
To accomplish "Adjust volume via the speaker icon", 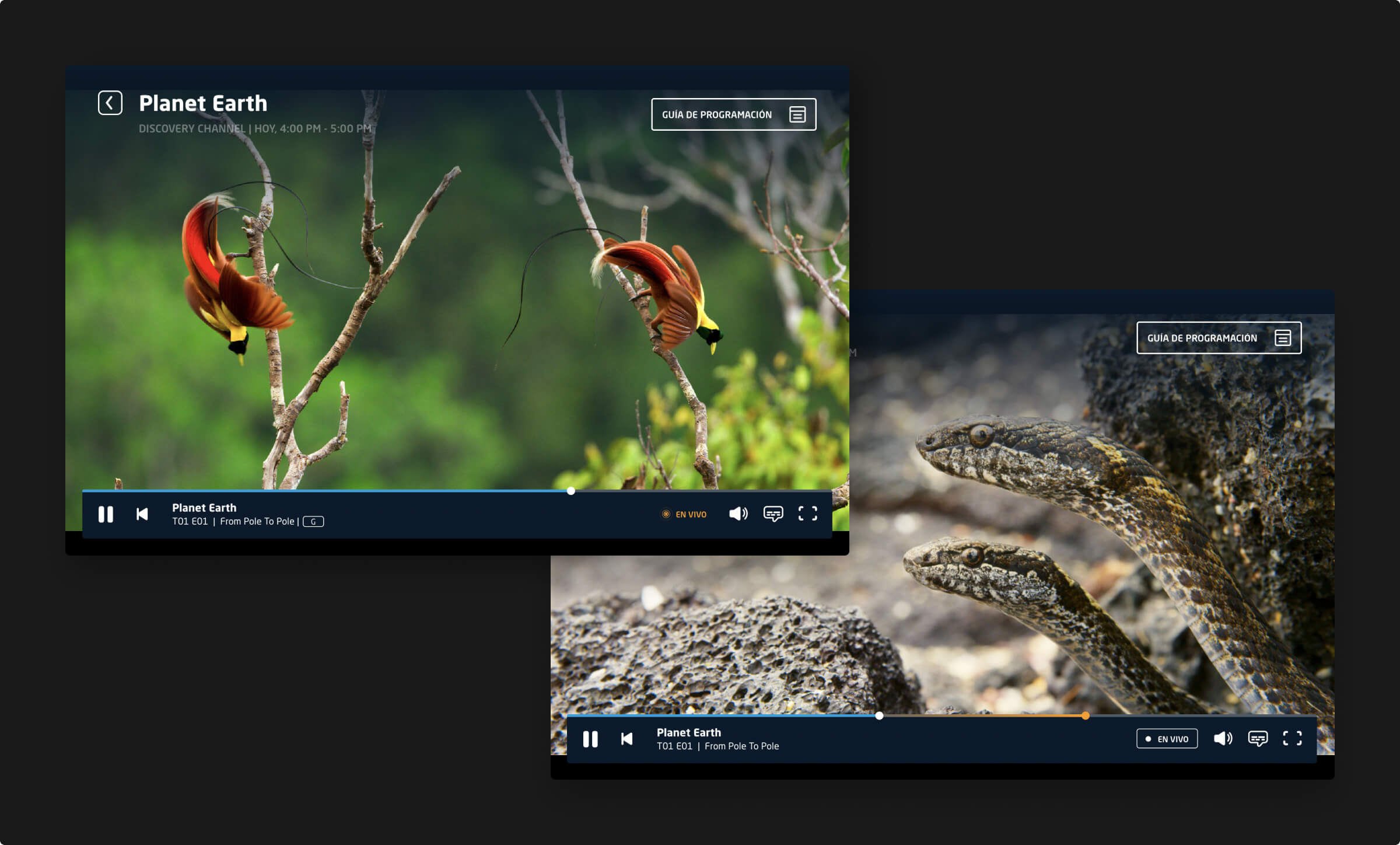I will [738, 514].
